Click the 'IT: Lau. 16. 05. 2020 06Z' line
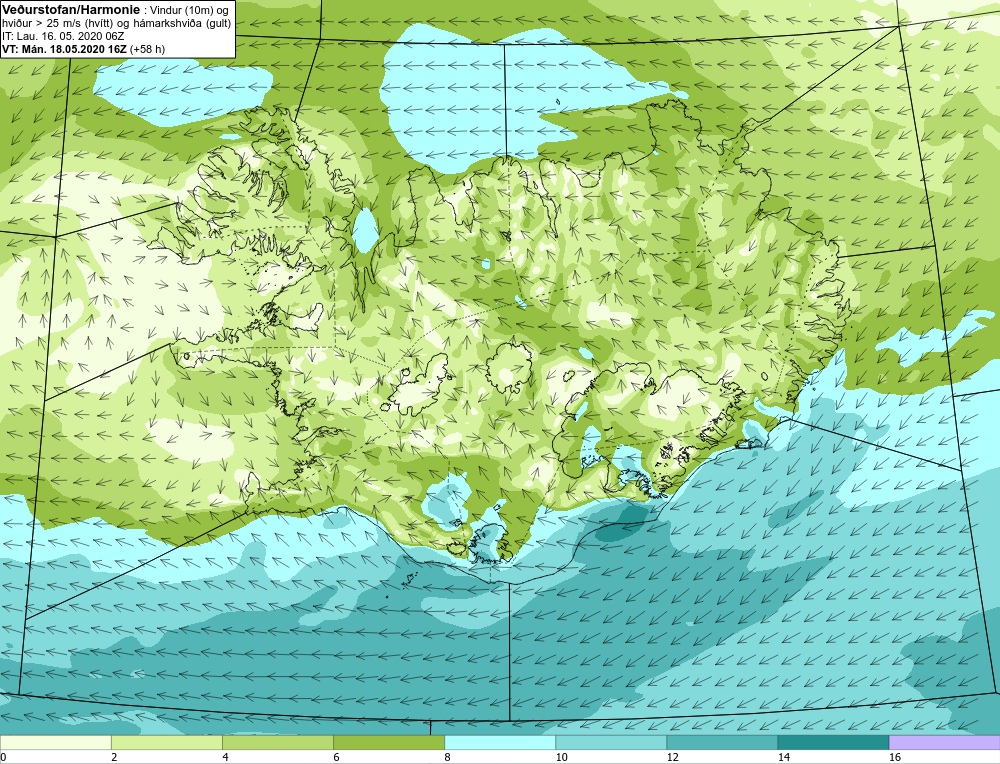 (x=63, y=36)
